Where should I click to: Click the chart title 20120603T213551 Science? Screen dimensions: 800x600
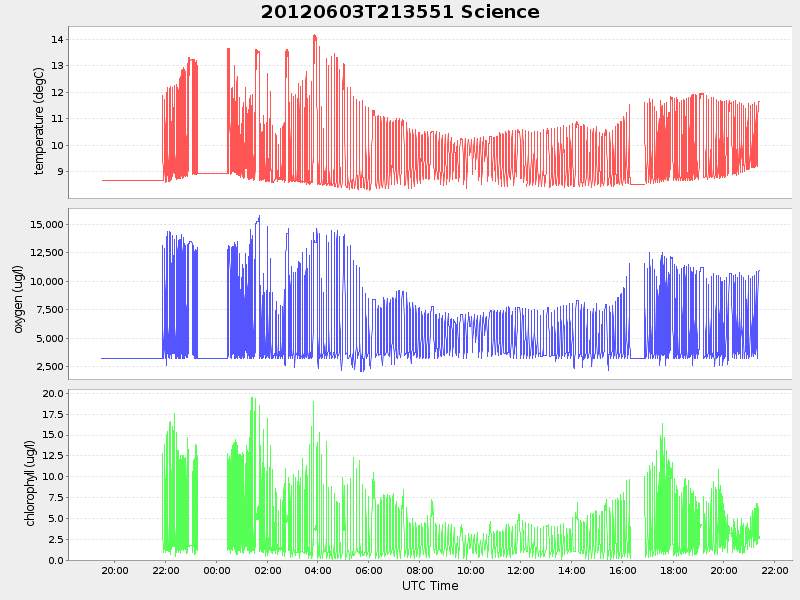point(400,12)
